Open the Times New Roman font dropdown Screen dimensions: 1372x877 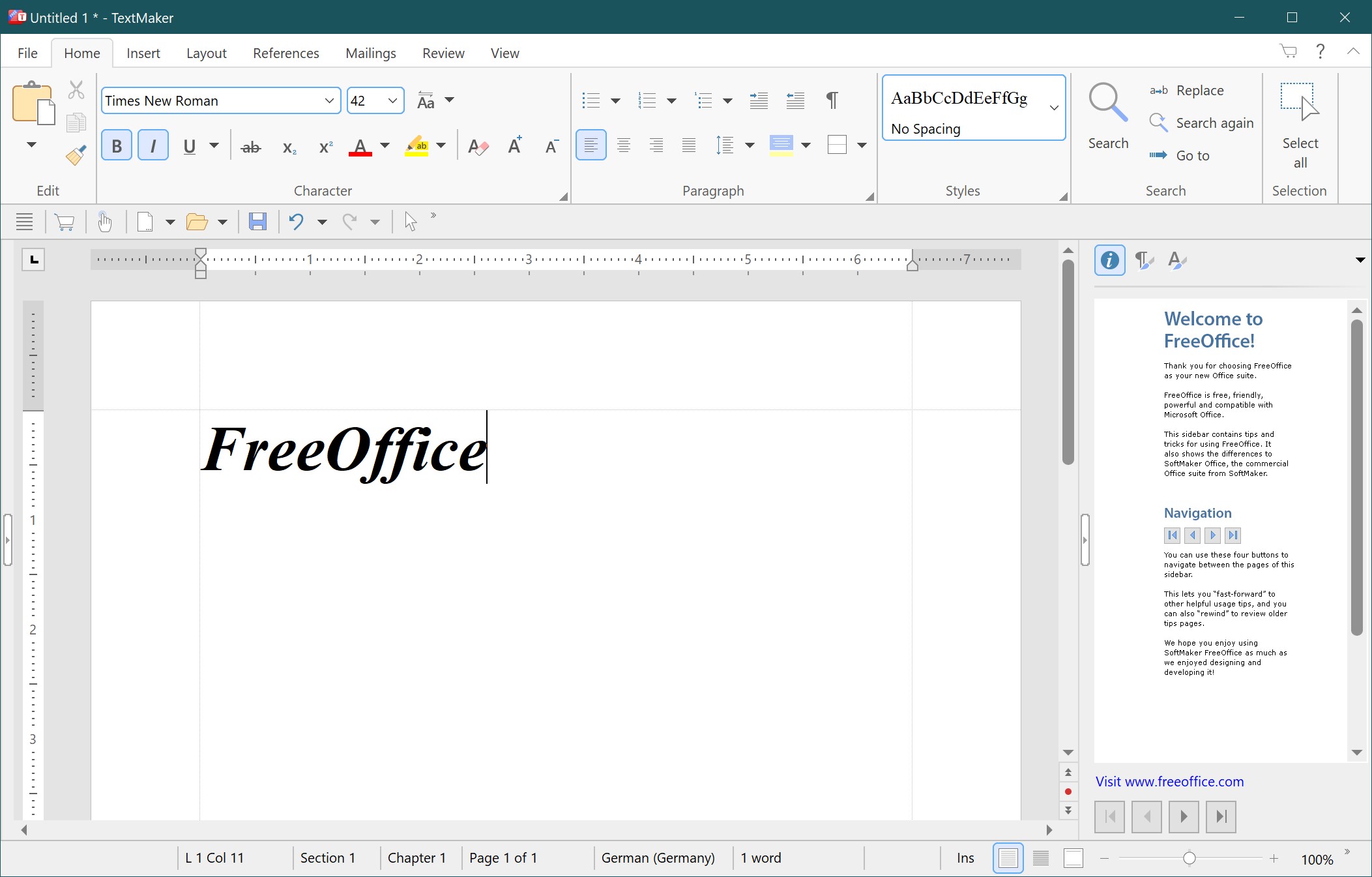pos(329,100)
